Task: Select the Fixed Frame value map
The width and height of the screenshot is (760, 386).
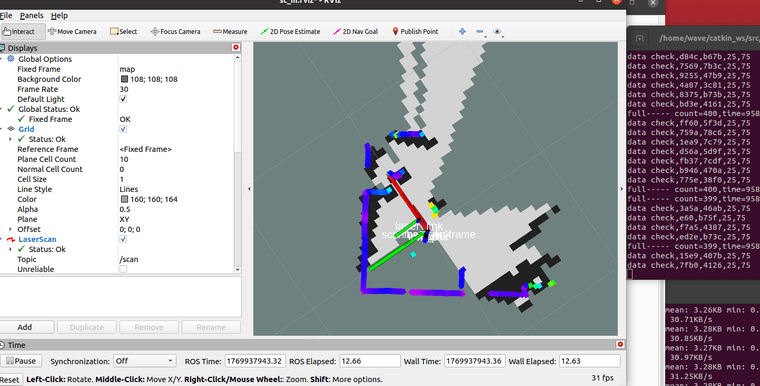Action: tap(127, 69)
